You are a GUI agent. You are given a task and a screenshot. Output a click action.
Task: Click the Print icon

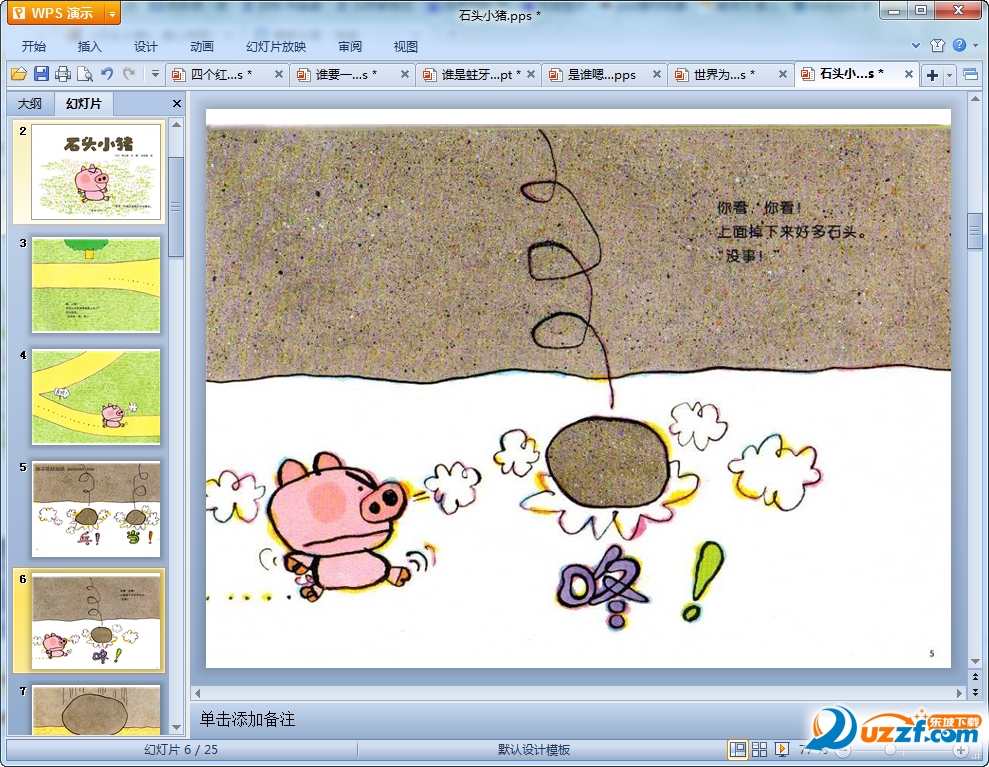coord(62,74)
